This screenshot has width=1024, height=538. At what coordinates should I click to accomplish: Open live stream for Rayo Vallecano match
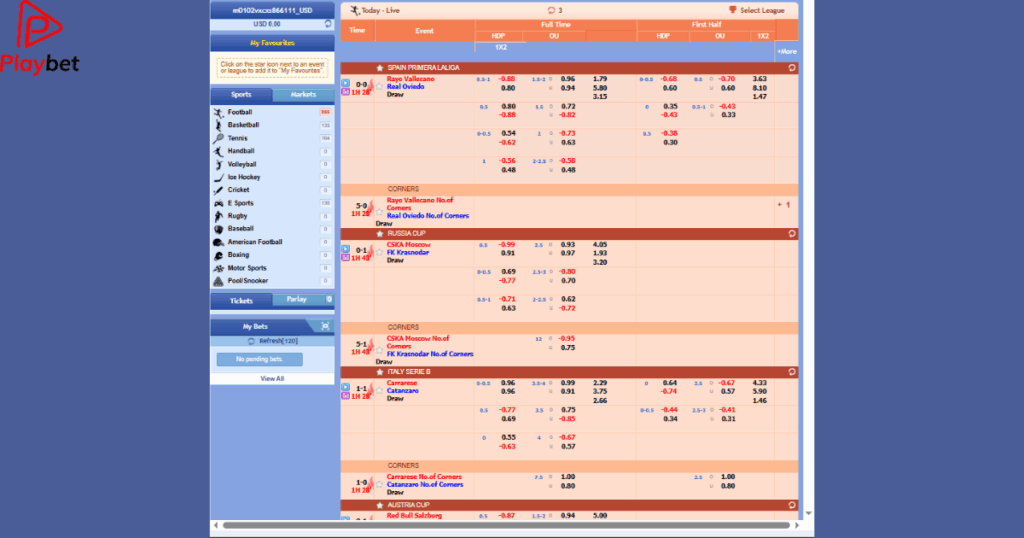(x=345, y=84)
